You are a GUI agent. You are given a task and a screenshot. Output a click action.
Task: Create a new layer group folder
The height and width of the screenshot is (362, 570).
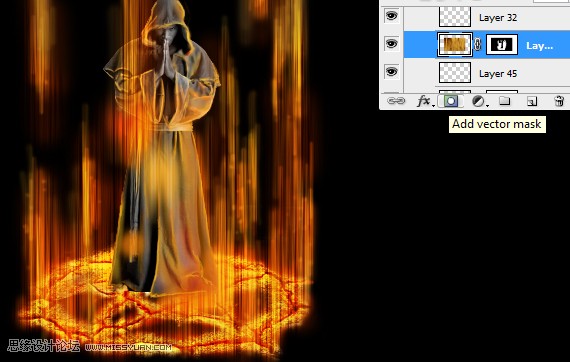coord(504,101)
